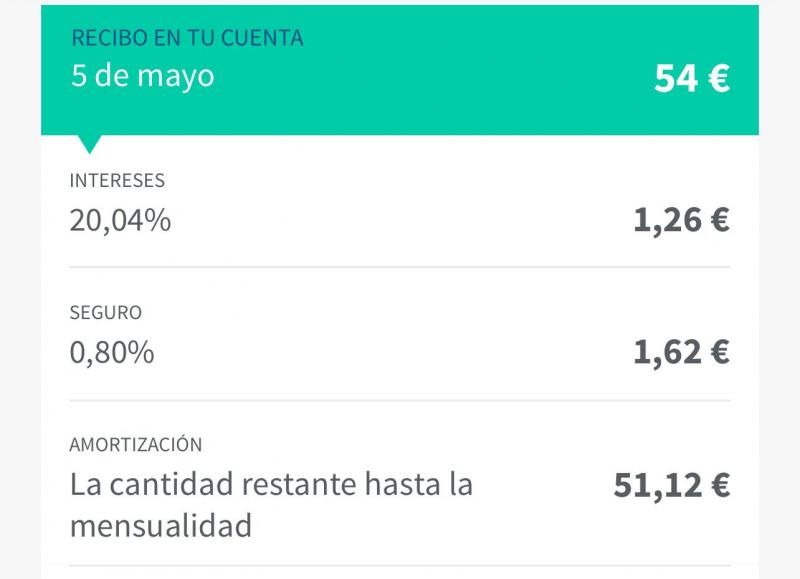Click the INTERESES label
The image size is (800, 579).
(117, 181)
